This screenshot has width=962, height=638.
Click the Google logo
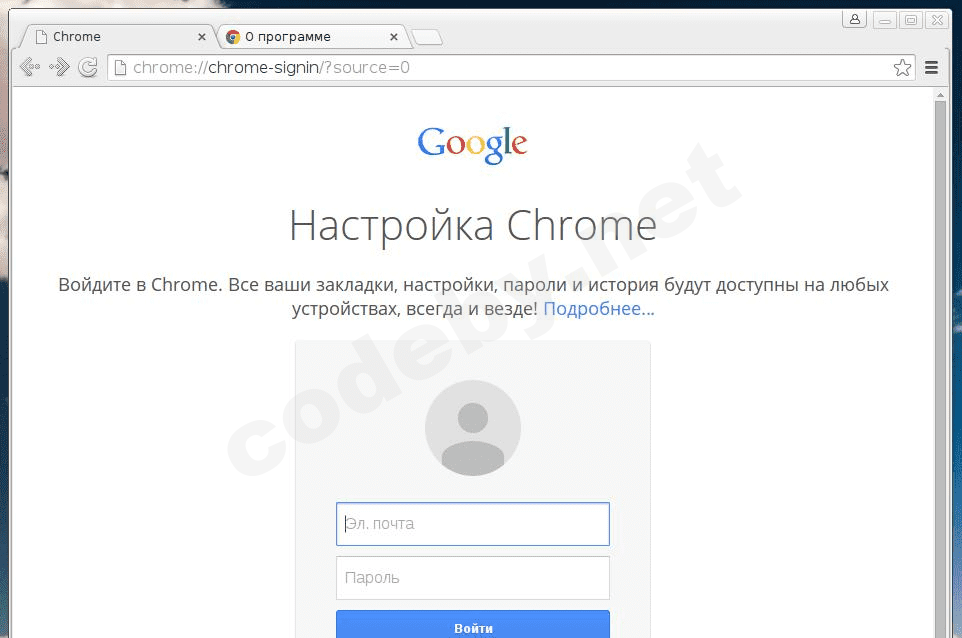pos(472,145)
